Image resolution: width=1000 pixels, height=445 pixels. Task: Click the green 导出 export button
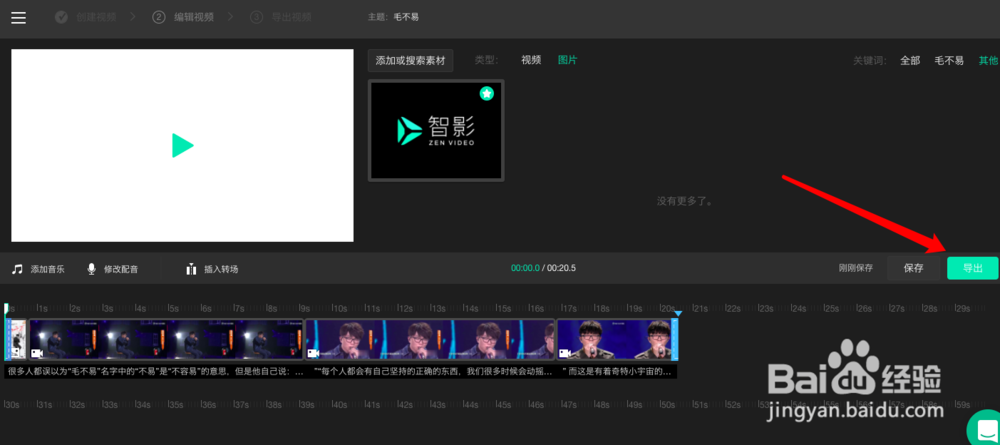coord(973,268)
